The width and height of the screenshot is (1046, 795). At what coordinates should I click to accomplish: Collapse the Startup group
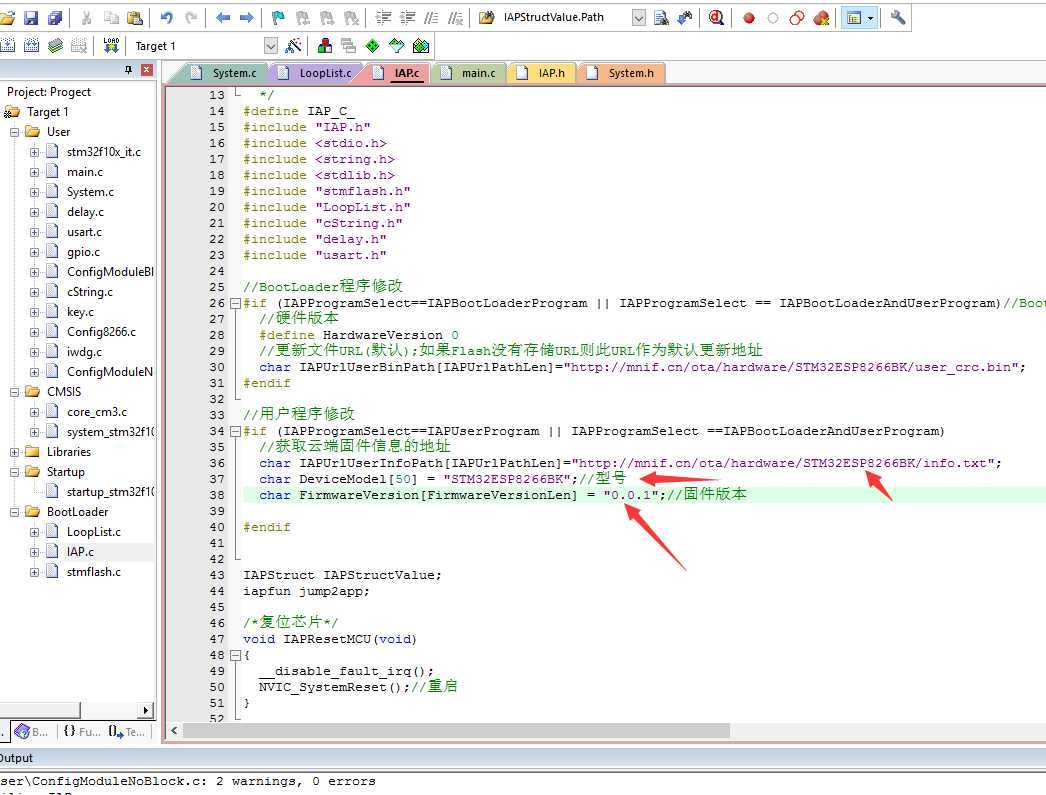[14, 472]
